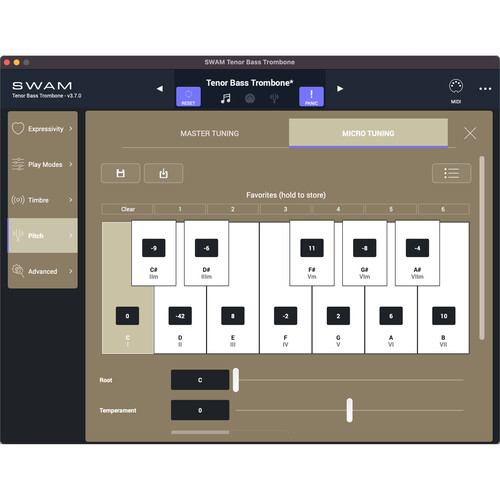This screenshot has height=500, width=500.
Task: Expand the Pitch section chevron
Action: tap(71, 235)
